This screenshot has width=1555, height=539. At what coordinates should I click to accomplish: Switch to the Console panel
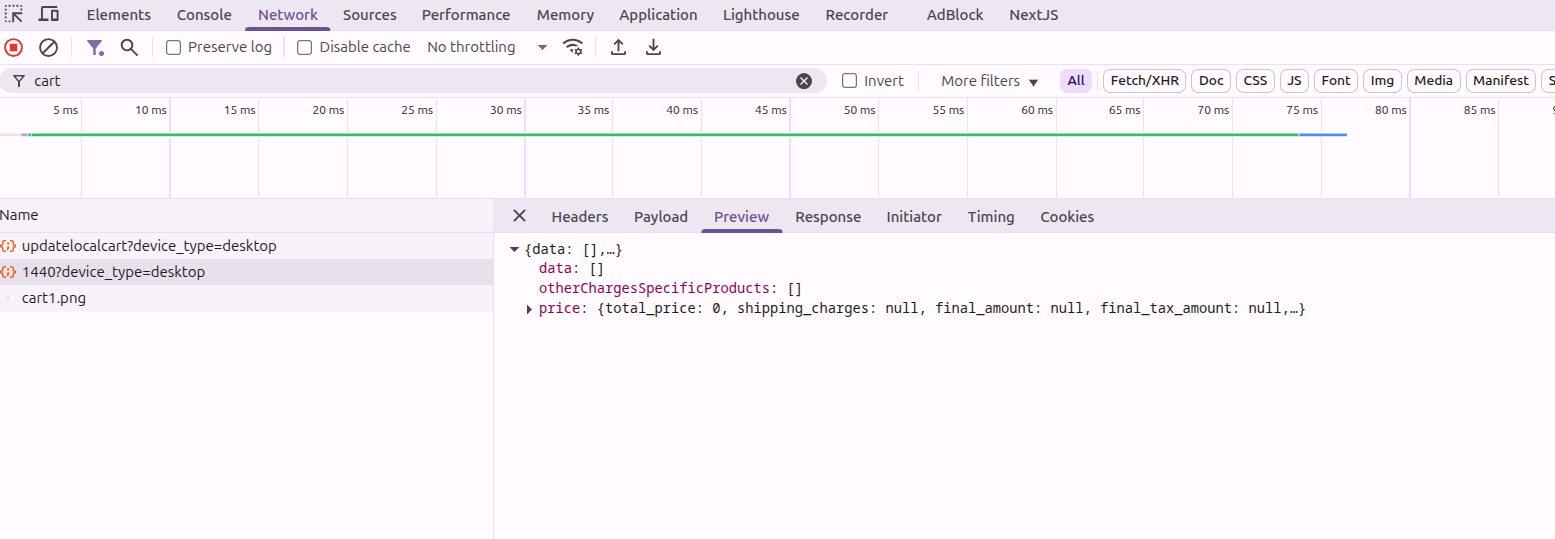point(204,15)
